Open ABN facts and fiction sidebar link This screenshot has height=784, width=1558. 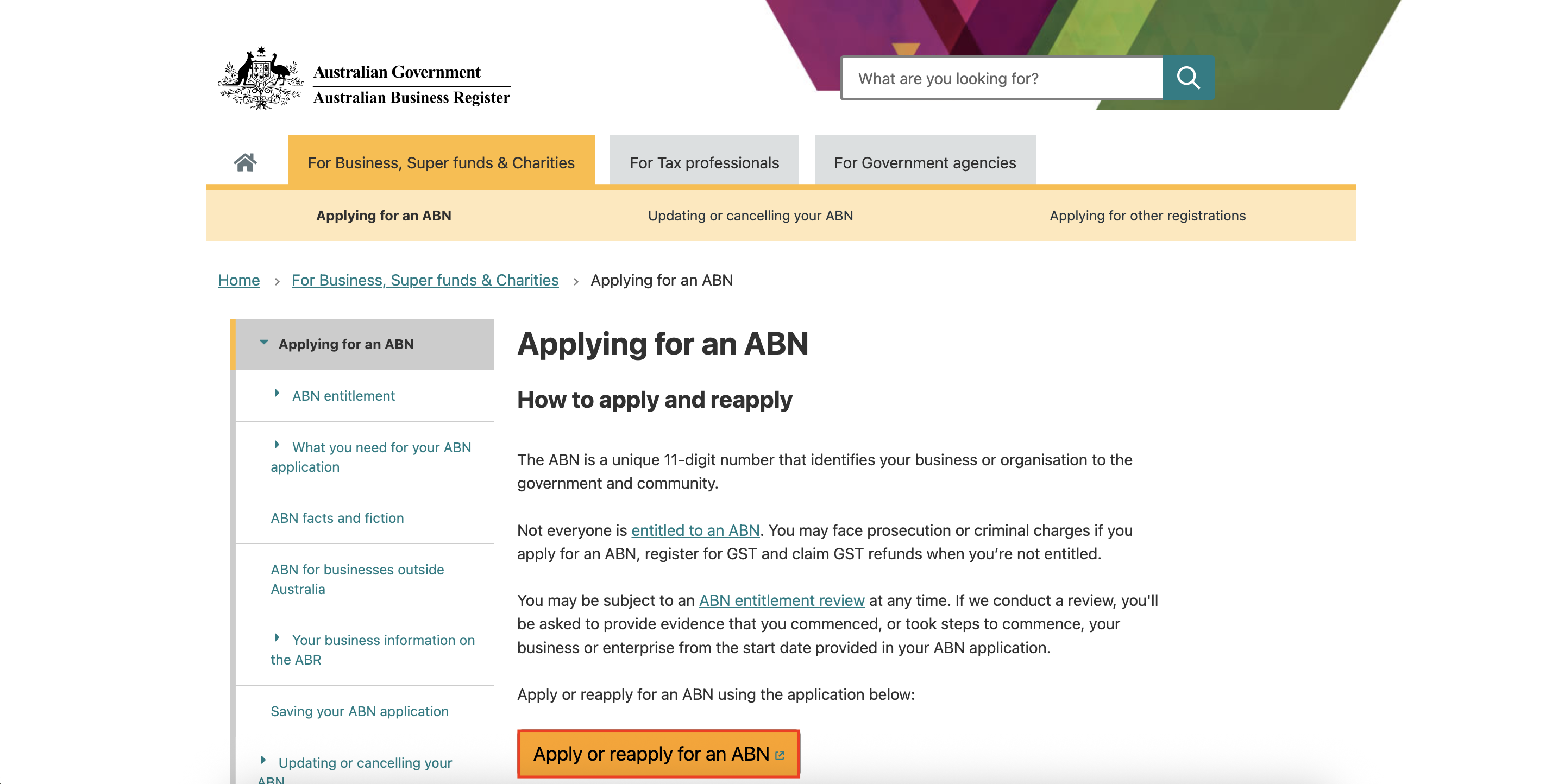337,518
